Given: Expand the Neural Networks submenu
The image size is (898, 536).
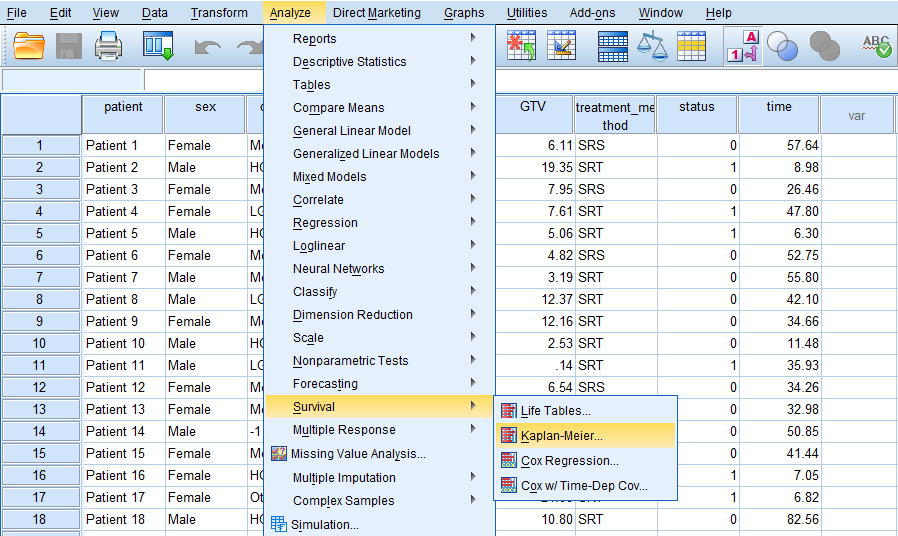Looking at the screenshot, I should click(x=379, y=269).
